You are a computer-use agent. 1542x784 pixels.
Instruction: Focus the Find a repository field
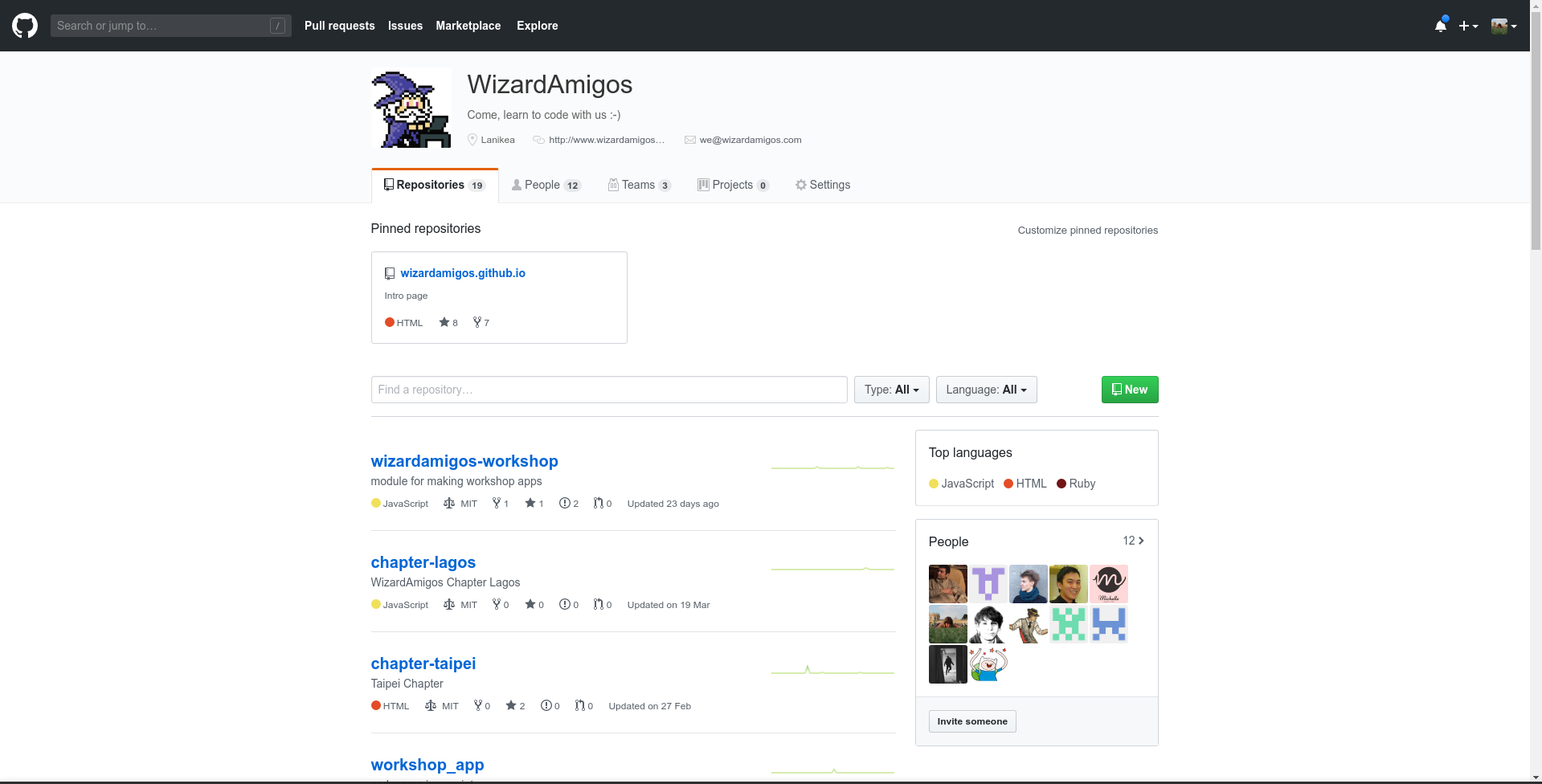pos(609,390)
